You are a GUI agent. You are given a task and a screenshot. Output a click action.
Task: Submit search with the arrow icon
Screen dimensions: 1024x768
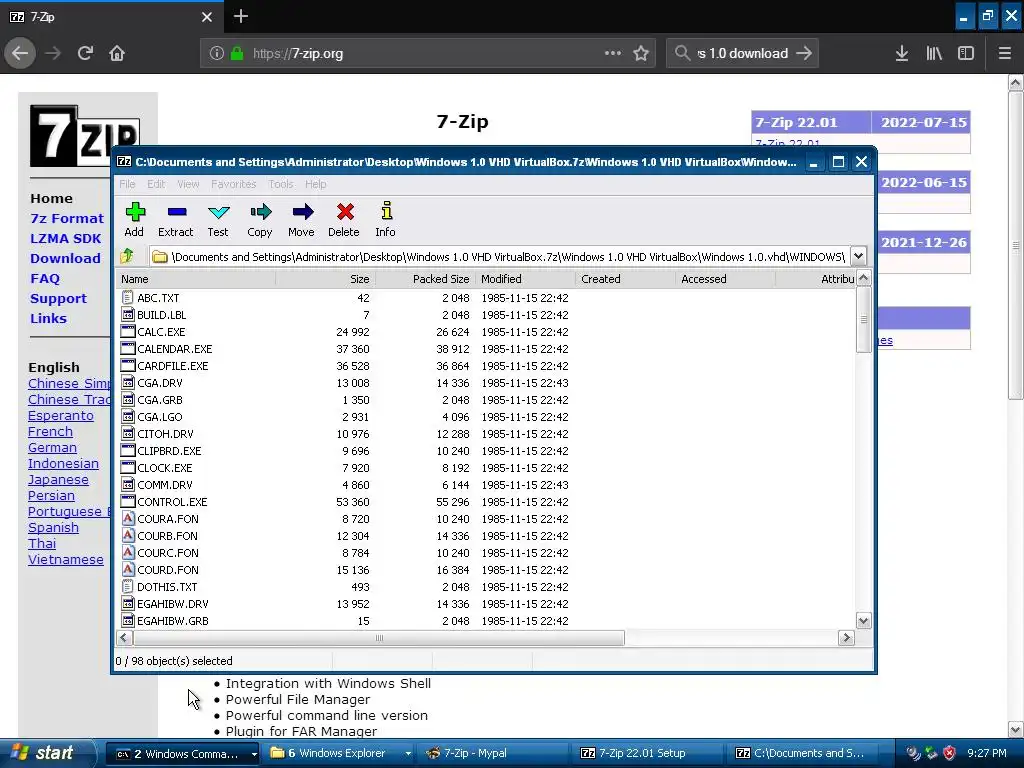pos(805,53)
